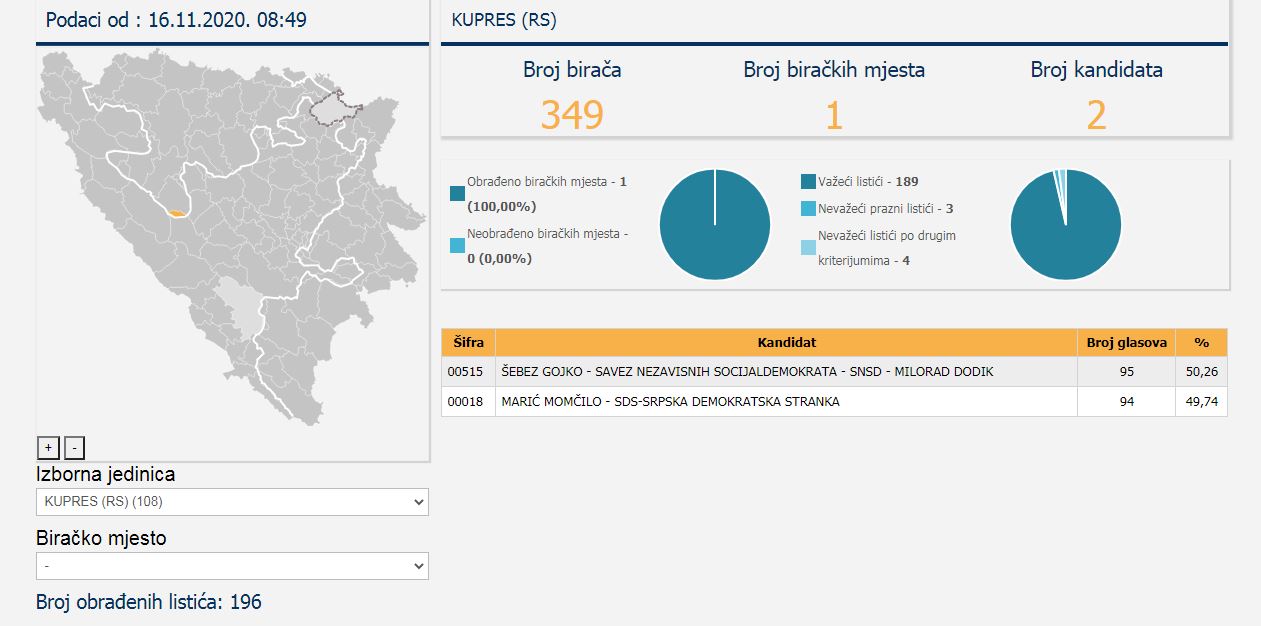Click the Neobrađeno biračkih mjesta legend swatch
Viewport: 1261px width, 626px height.
[x=457, y=245]
